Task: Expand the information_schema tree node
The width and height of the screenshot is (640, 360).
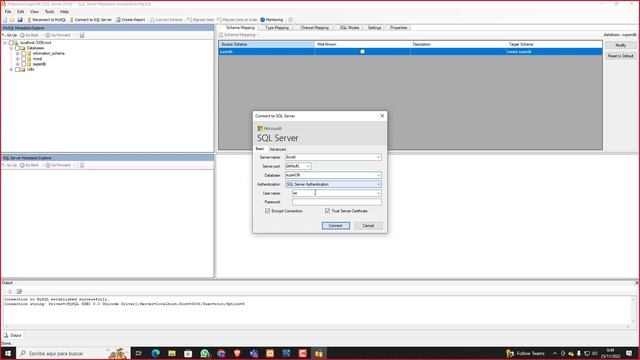Action: tap(18, 53)
